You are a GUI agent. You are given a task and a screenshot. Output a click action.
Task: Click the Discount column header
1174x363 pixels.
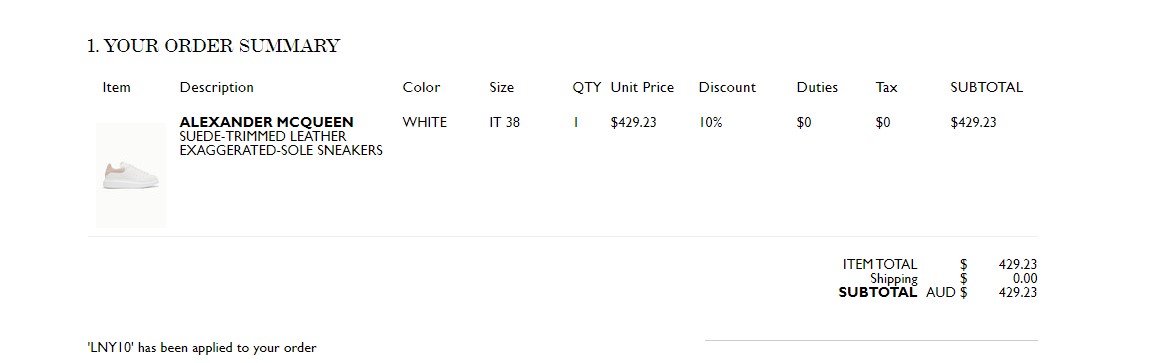[x=727, y=88]
